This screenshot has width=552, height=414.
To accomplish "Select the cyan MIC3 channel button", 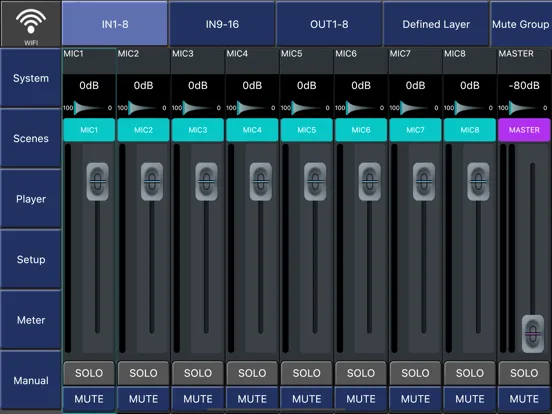I will pyautogui.click(x=198, y=130).
